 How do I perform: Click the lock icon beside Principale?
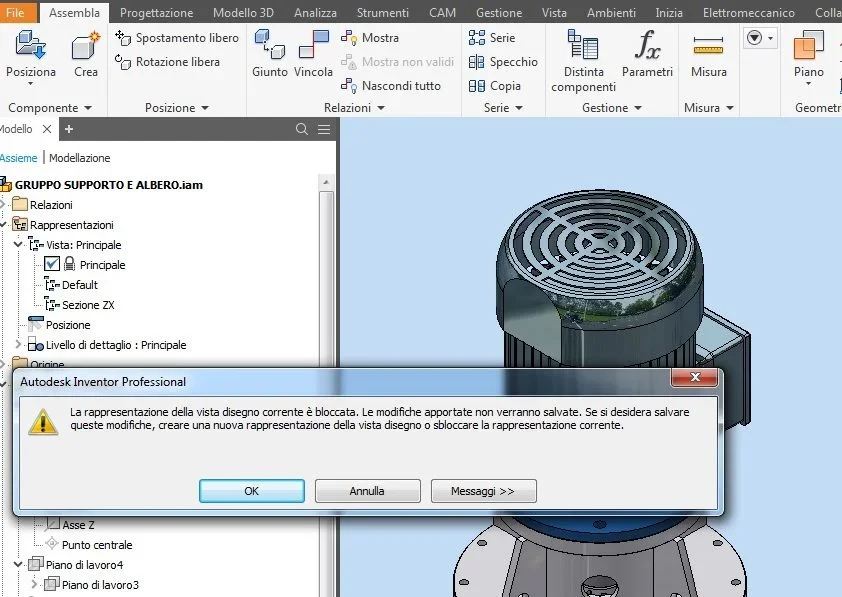[69, 264]
